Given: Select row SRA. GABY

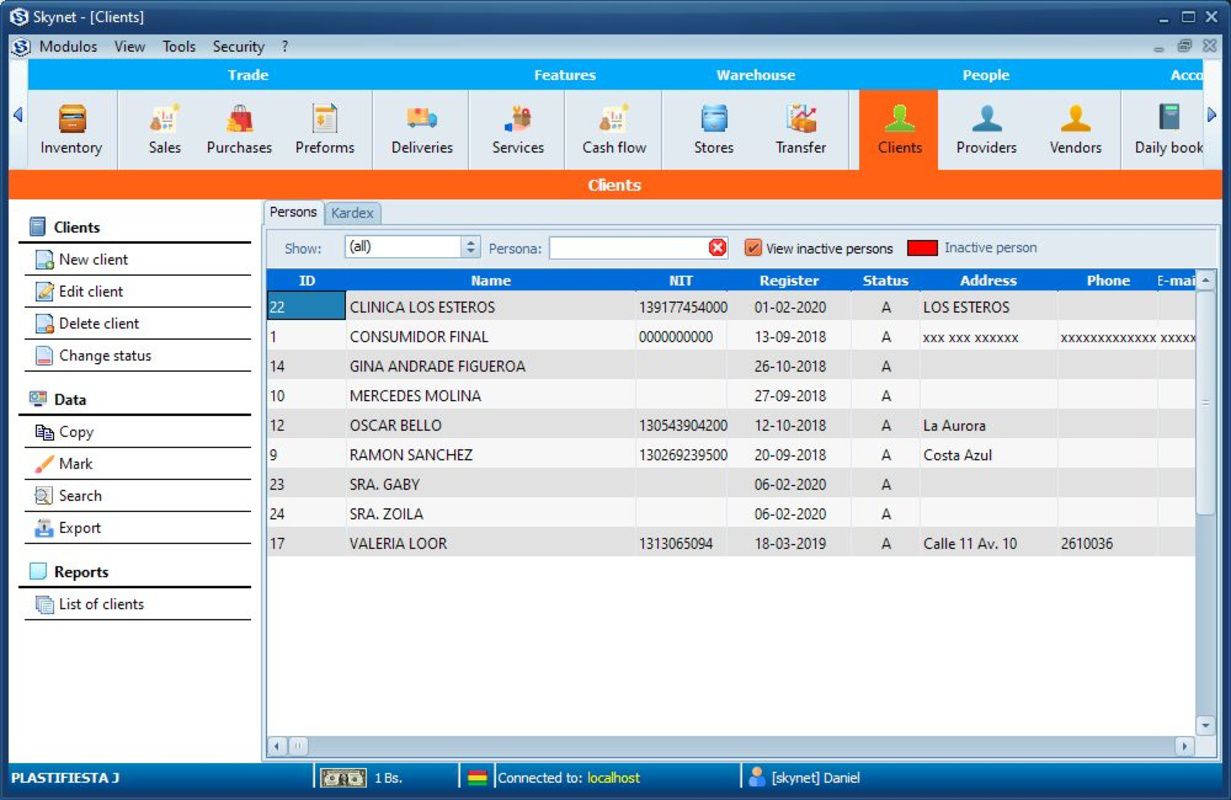Looking at the screenshot, I should [731, 484].
